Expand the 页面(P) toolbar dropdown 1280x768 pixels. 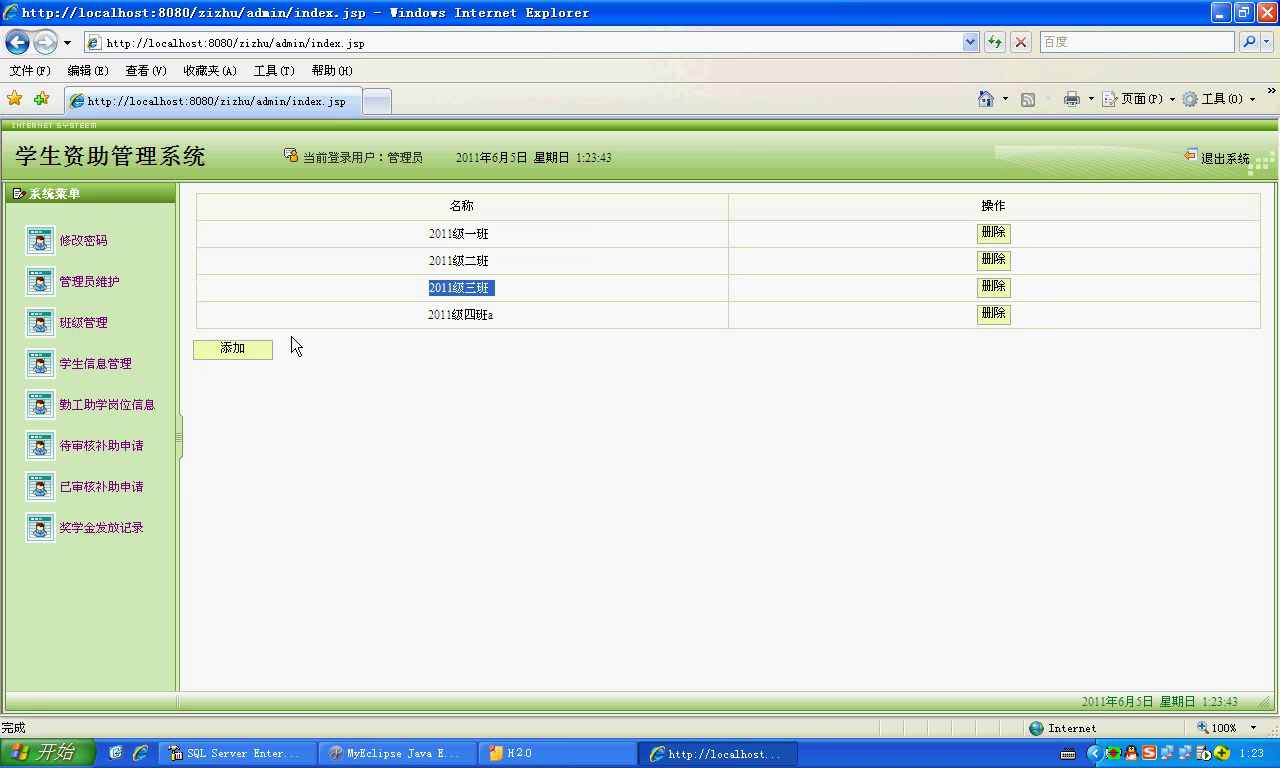pyautogui.click(x=1172, y=100)
